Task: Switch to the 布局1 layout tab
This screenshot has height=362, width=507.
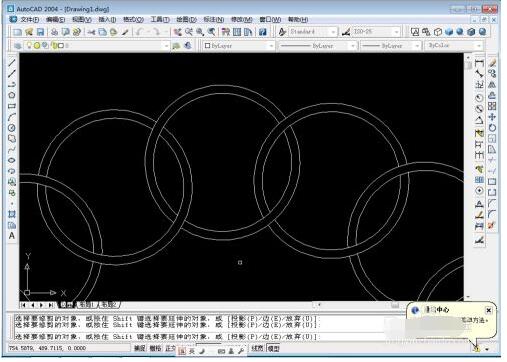Action: [x=86, y=305]
